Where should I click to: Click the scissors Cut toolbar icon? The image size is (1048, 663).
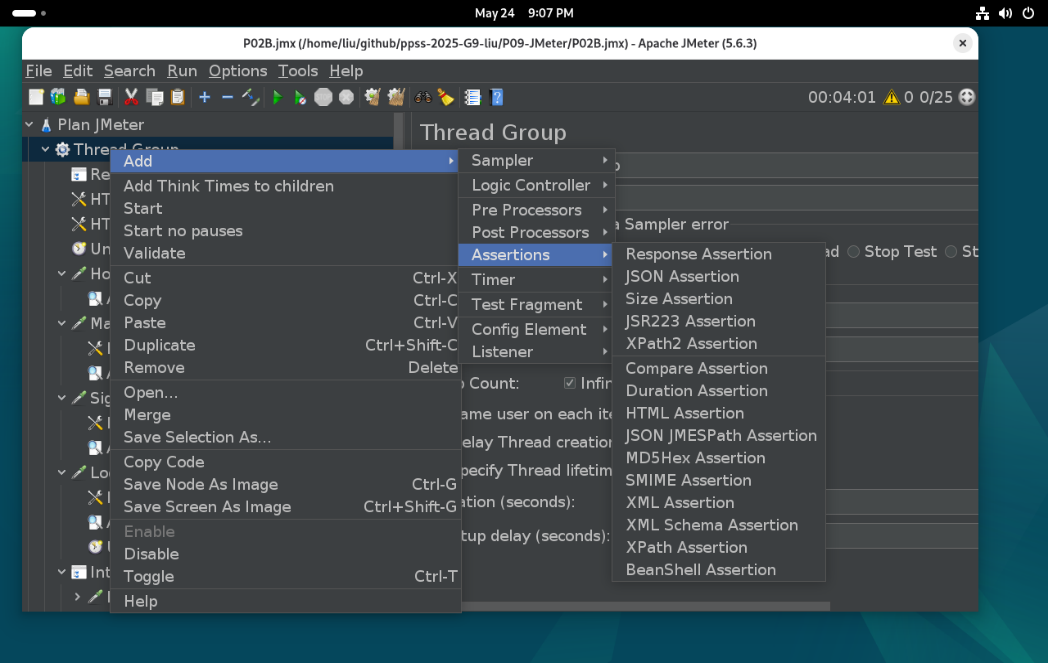[131, 98]
